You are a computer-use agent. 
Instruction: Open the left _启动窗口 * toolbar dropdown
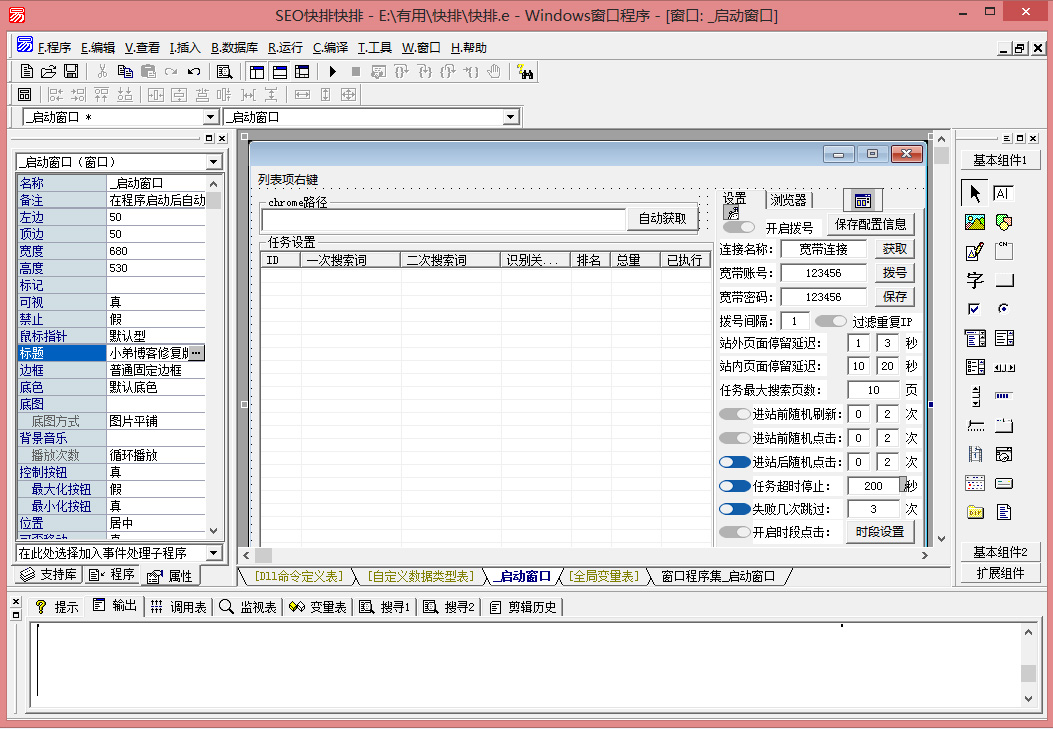[x=211, y=117]
